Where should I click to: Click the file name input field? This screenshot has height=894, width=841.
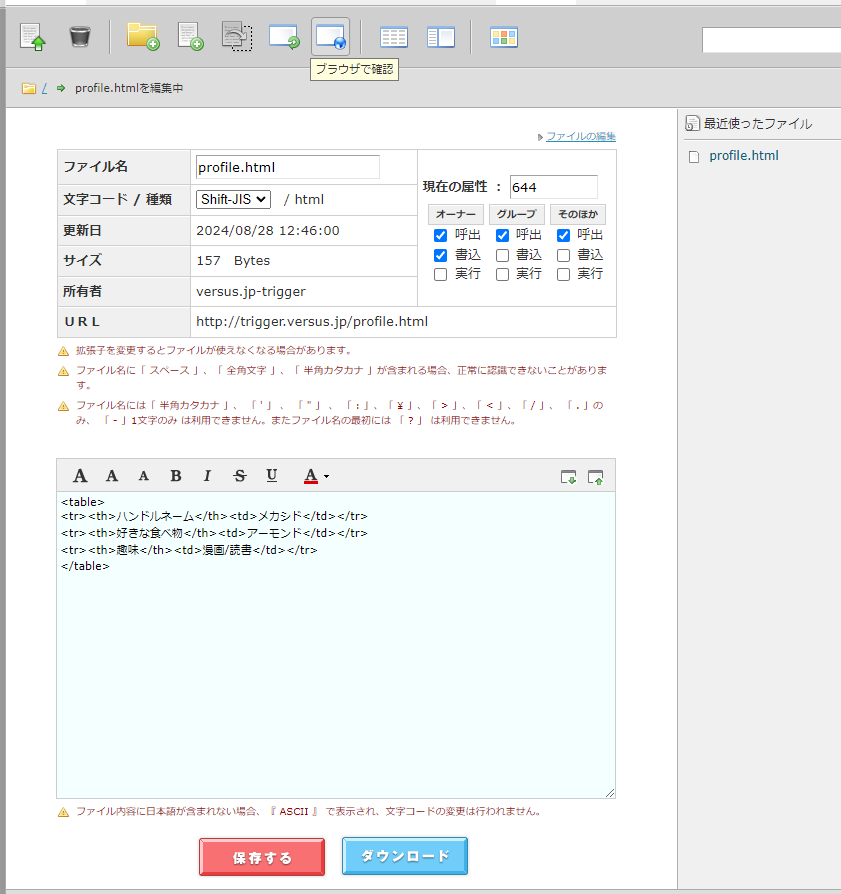pyautogui.click(x=288, y=167)
